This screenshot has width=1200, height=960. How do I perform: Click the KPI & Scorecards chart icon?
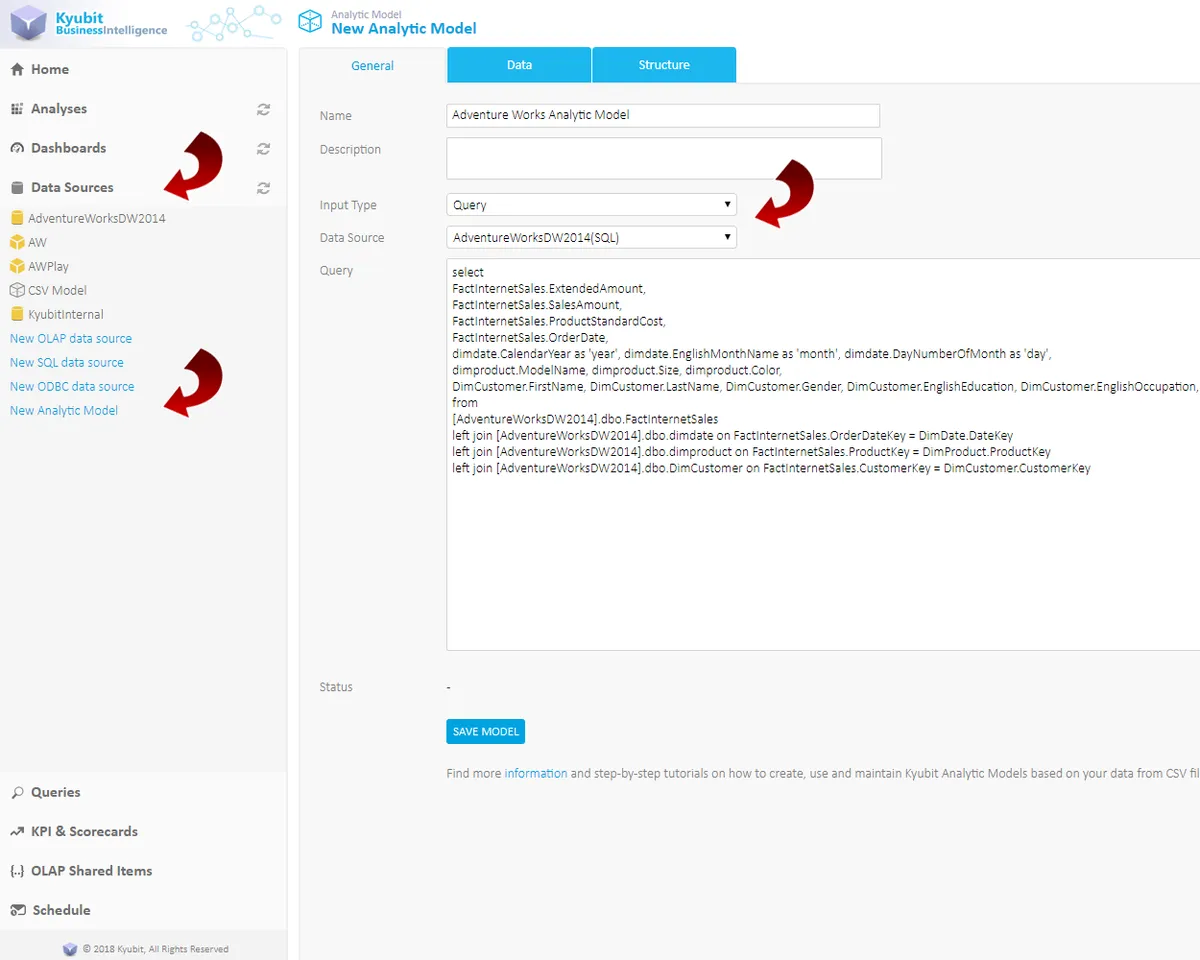pyautogui.click(x=17, y=832)
